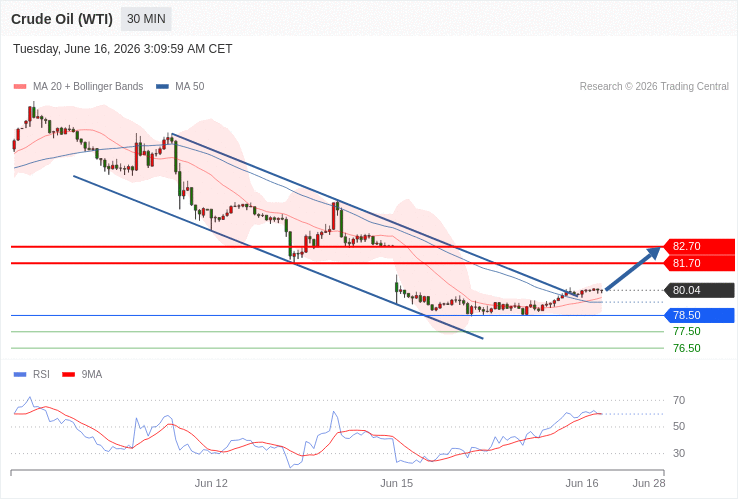Viewport: 738px width, 500px height.
Task: Click the Jun 12 date marker
Action: click(x=211, y=483)
